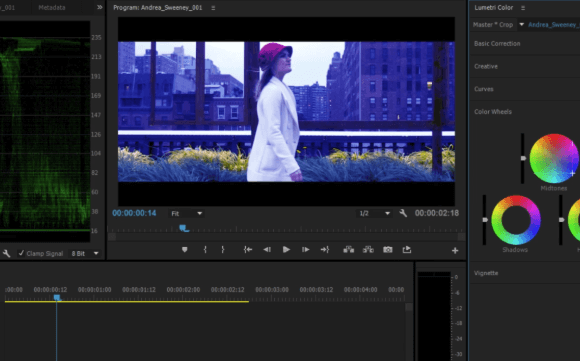Click the Mark Out bracket icon
Image resolution: width=580 pixels, height=361 pixels.
223,250
